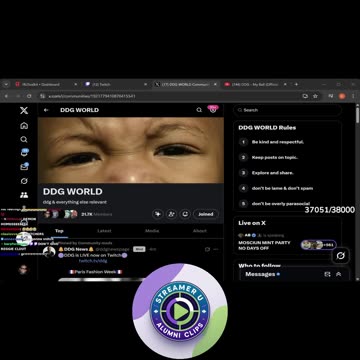Open the Communities people icon in sidebar
360x360 pixels.
[x=24, y=195]
